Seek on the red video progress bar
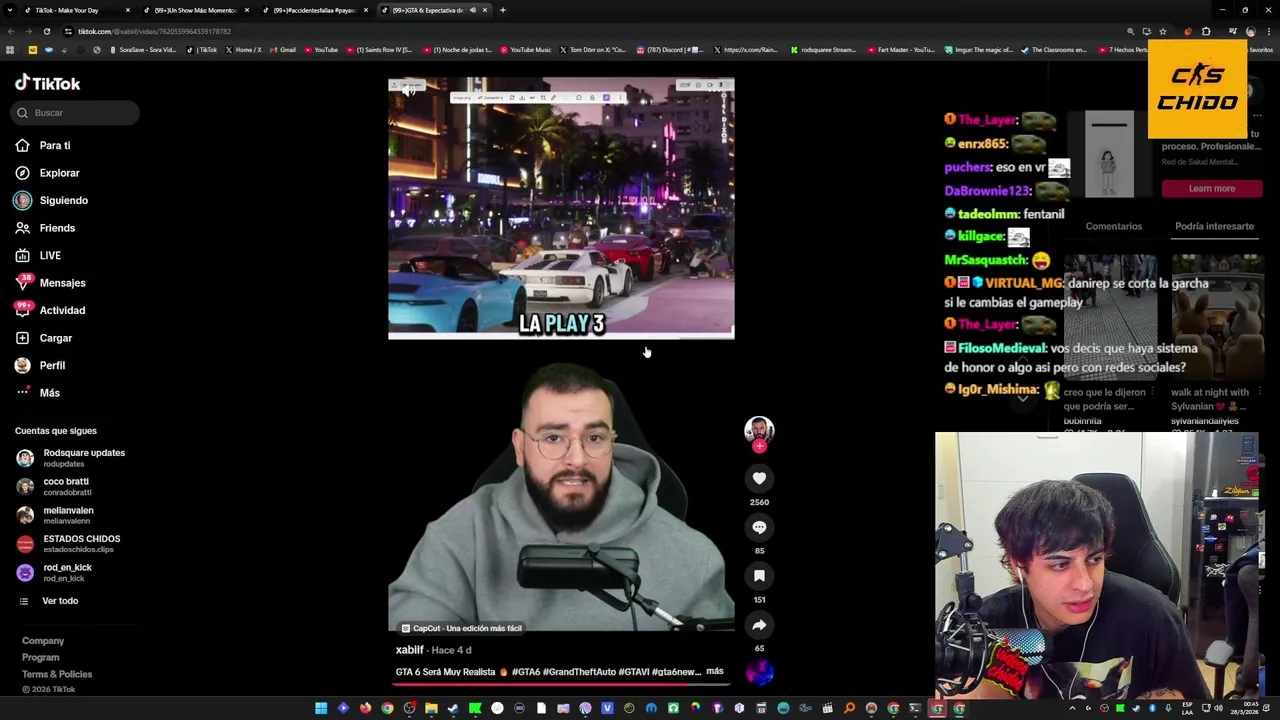This screenshot has height=720, width=1280. click(x=561, y=684)
